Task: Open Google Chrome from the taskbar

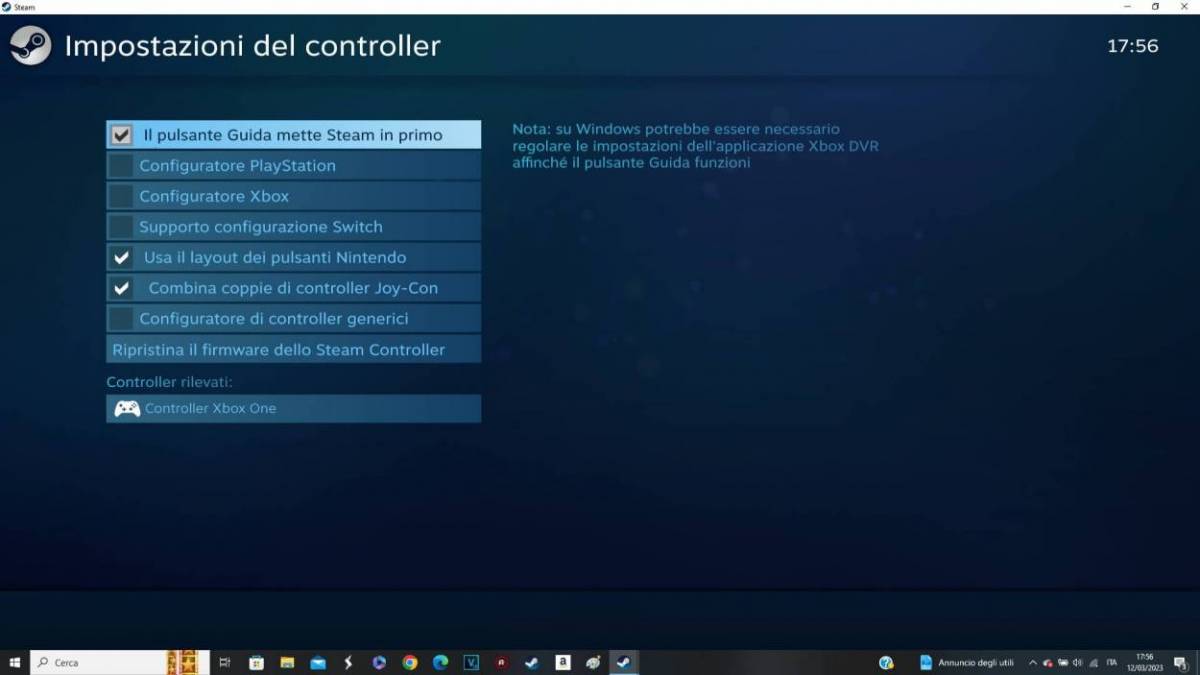Action: (x=410, y=662)
